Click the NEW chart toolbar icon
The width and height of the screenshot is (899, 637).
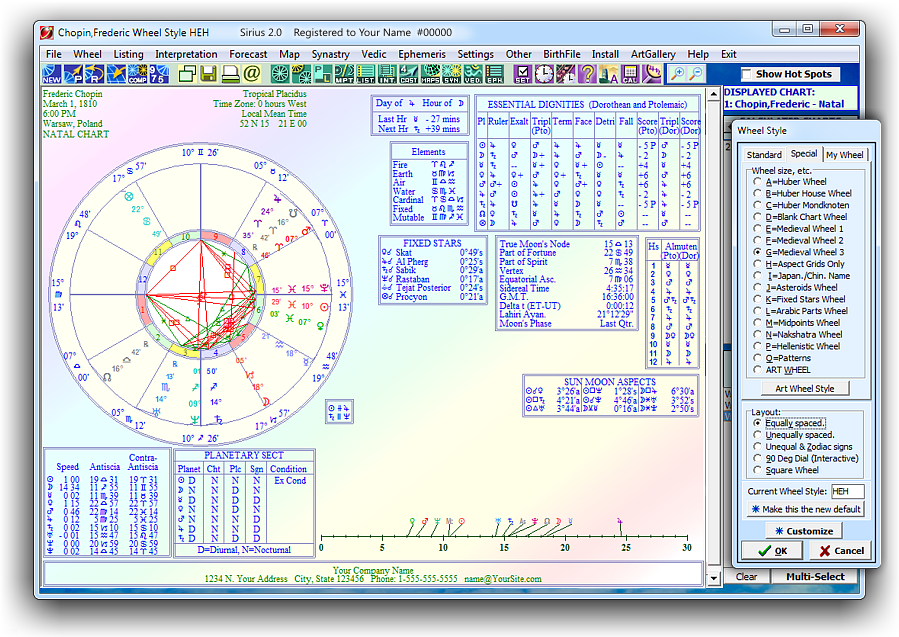click(52, 74)
